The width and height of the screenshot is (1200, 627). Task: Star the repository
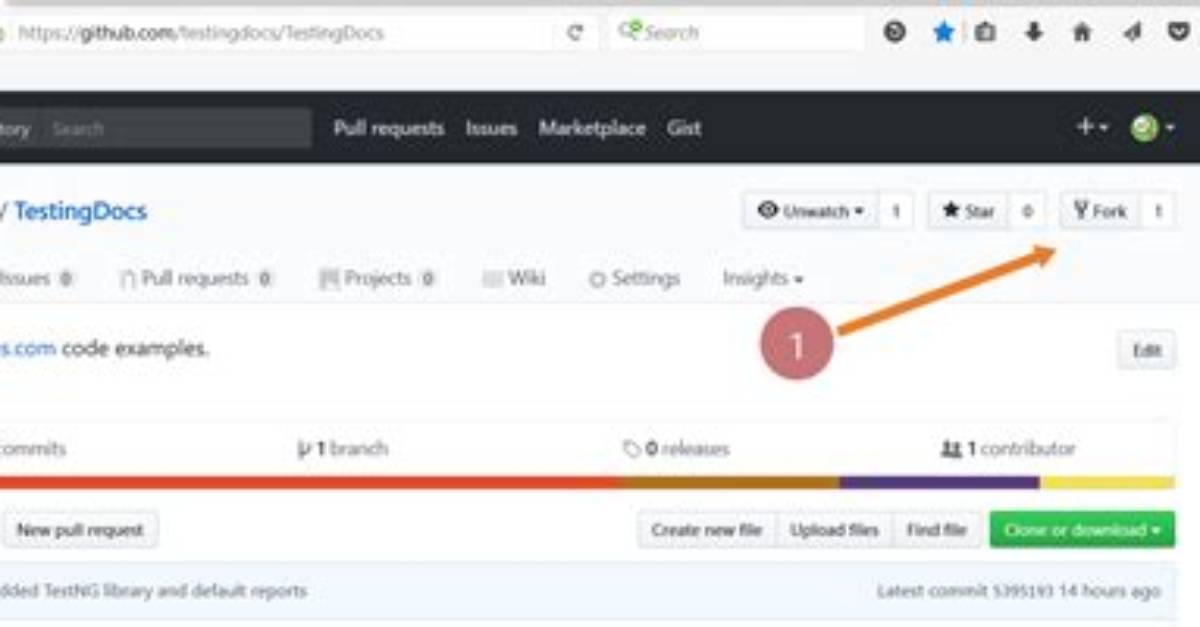click(968, 211)
